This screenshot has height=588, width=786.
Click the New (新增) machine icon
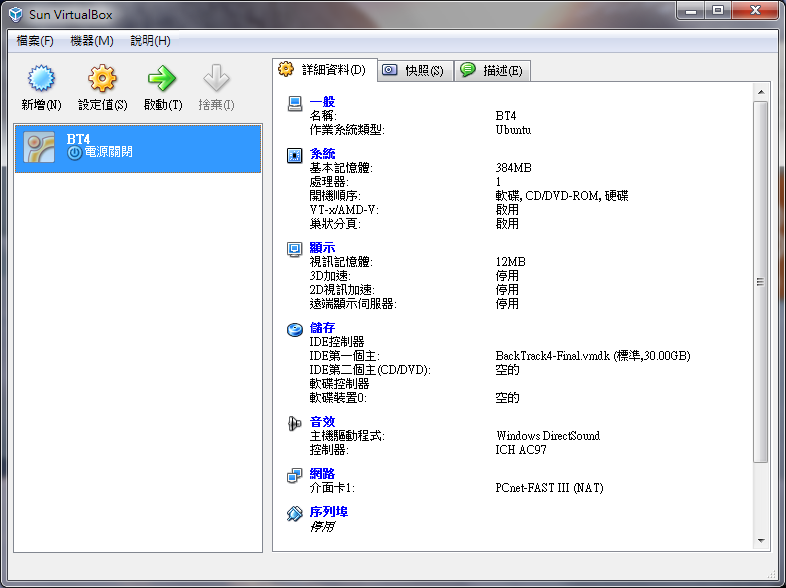[41, 78]
